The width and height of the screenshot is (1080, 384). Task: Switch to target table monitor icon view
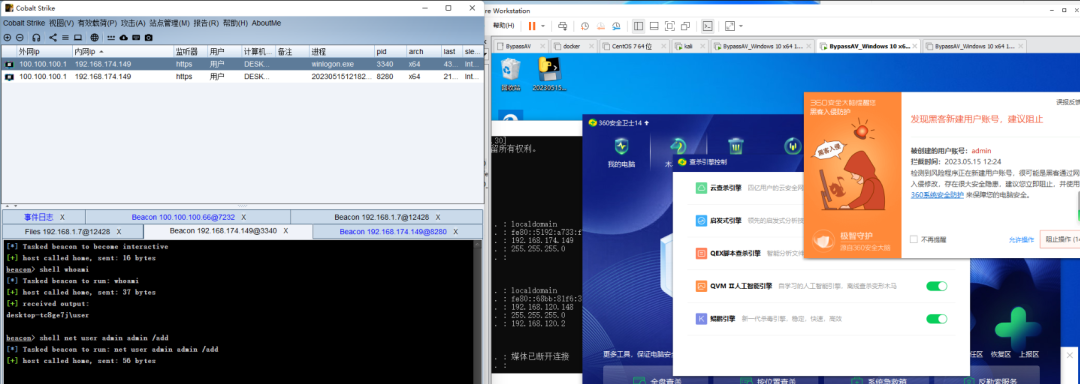point(78,37)
